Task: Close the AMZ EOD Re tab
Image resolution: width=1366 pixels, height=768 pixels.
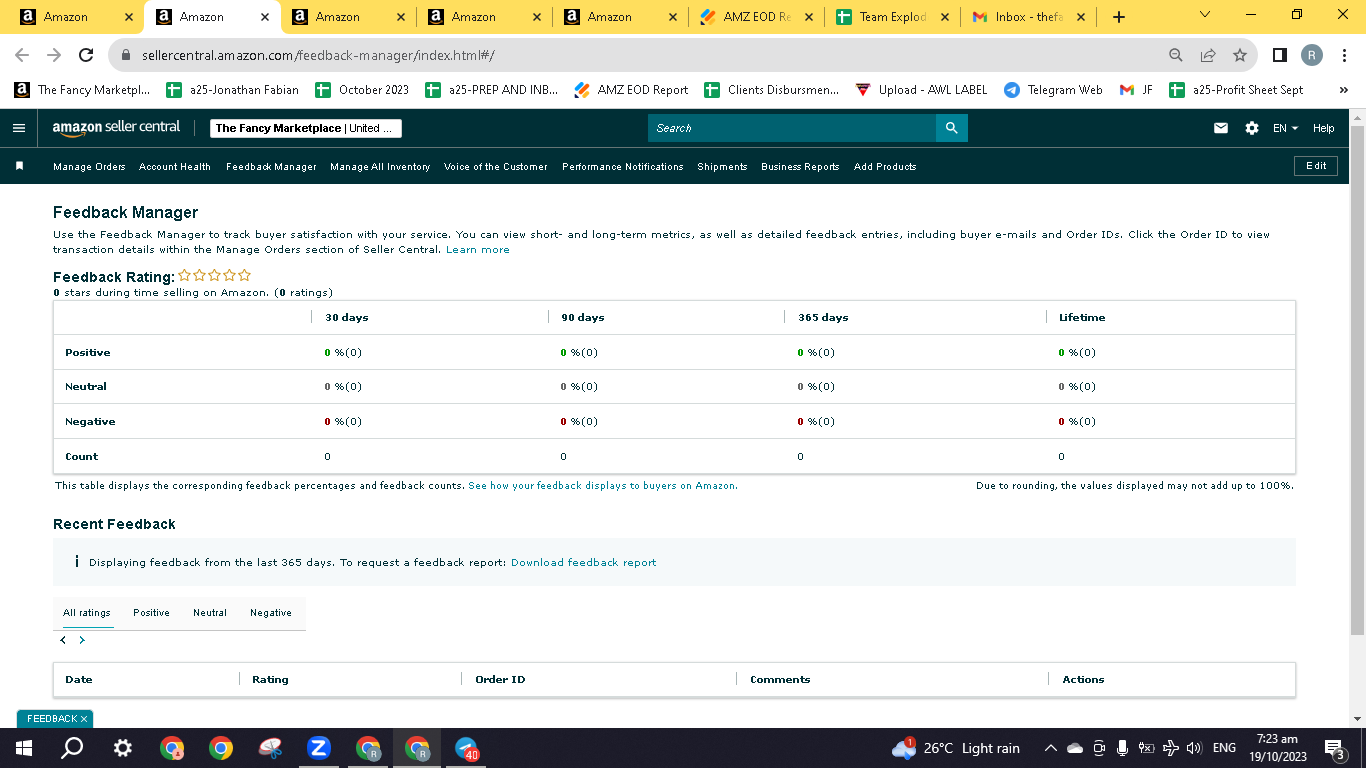Action: 809,17
